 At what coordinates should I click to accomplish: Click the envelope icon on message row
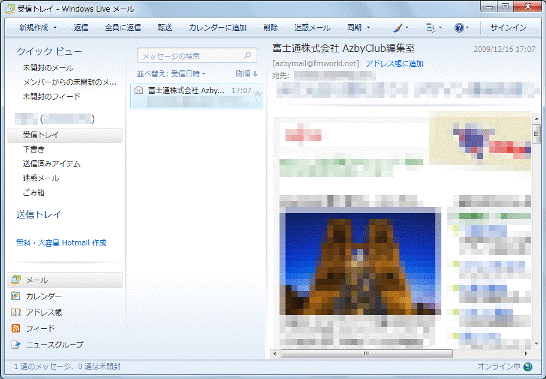139,91
